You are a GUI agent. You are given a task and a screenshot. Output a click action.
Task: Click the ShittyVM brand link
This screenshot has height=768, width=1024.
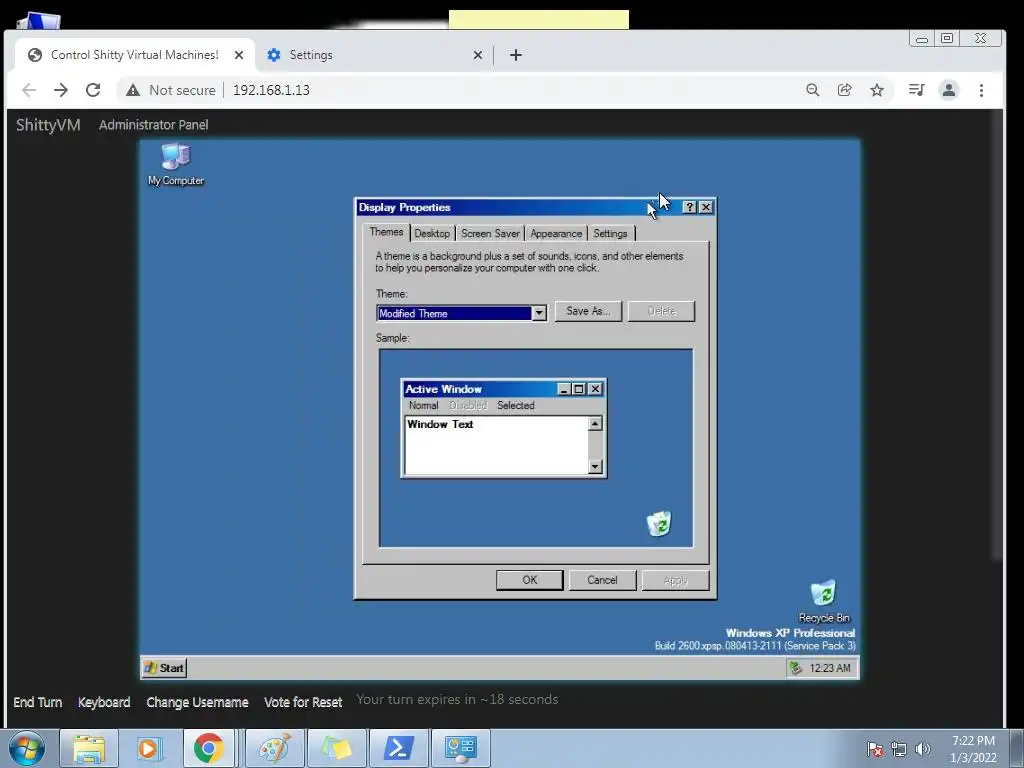[48, 125]
